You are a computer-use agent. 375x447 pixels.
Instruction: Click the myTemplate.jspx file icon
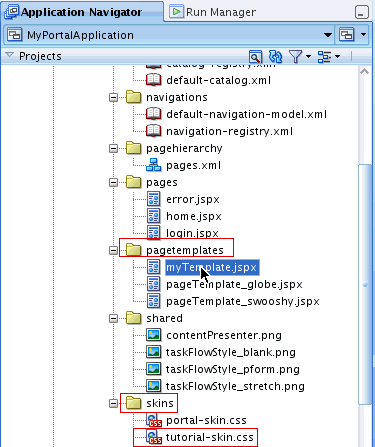tap(154, 267)
